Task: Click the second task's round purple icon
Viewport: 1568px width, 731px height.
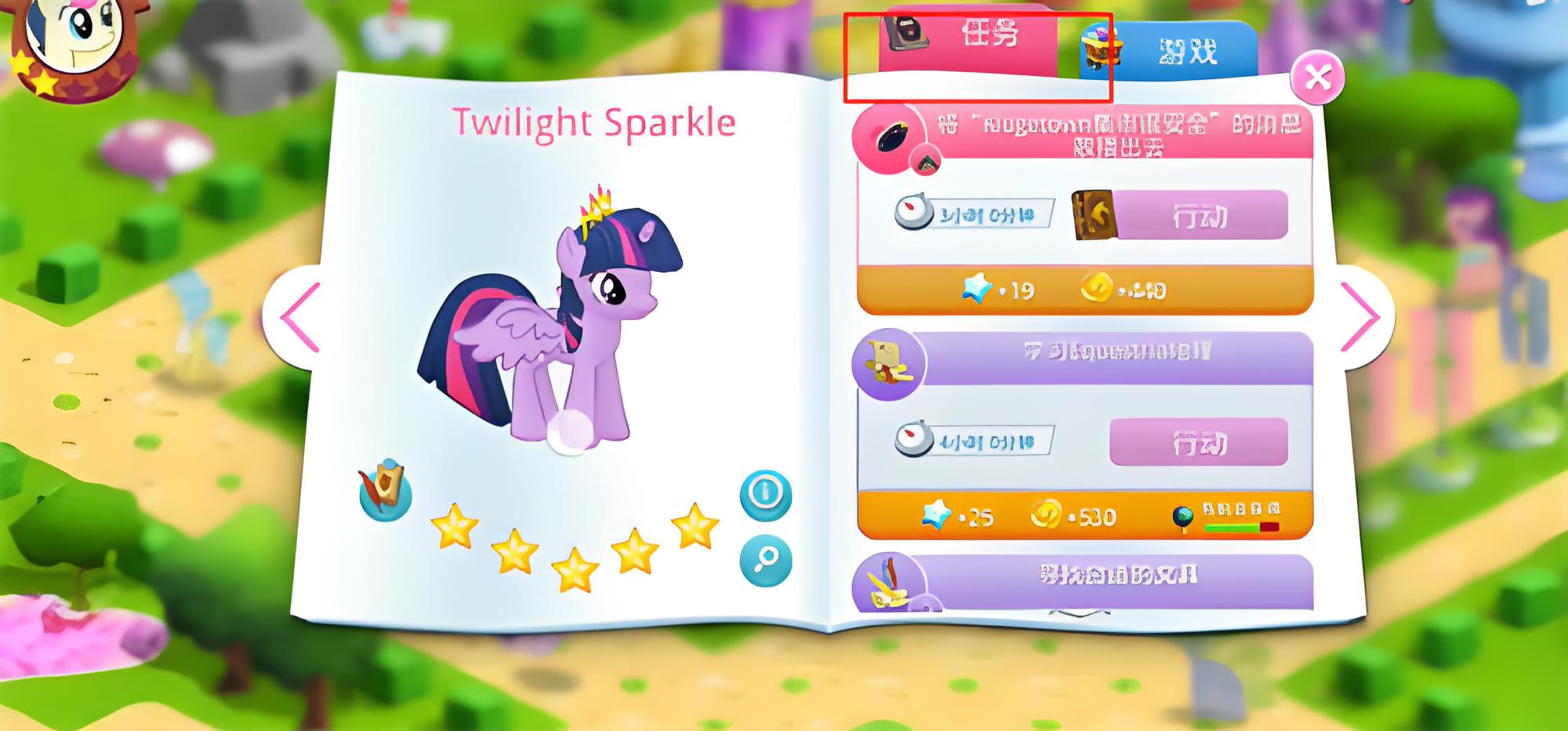Action: point(889,364)
